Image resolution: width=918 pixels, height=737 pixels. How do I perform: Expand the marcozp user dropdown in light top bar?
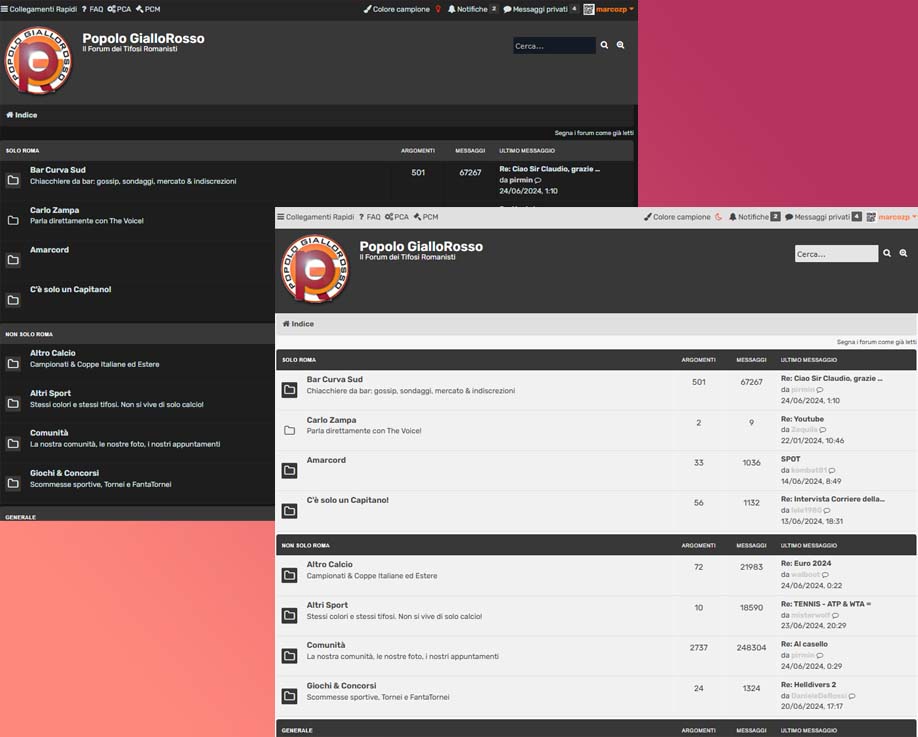(893, 217)
